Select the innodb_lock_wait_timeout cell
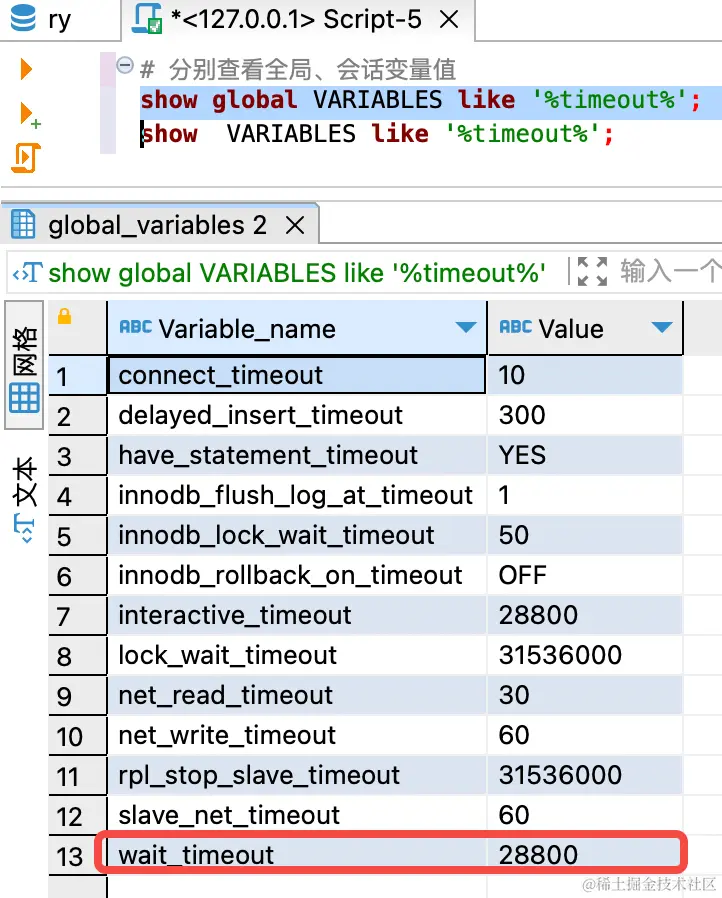The image size is (722, 898). pos(297,535)
